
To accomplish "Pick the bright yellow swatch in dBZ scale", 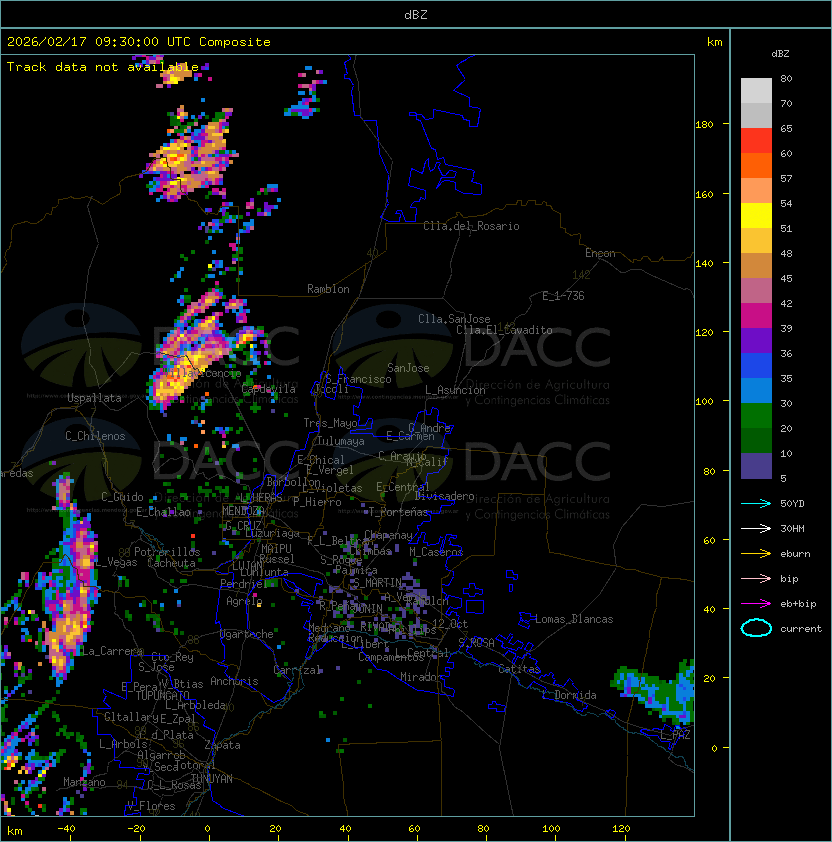I will pos(756,216).
